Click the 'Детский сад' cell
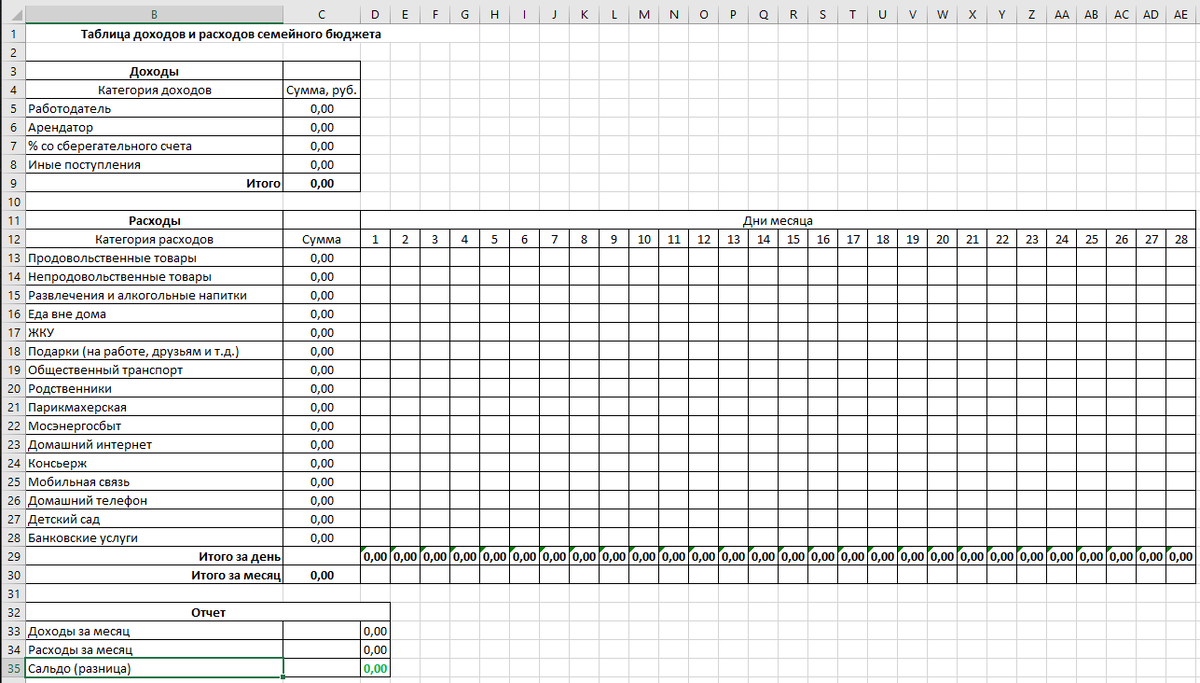 (154, 519)
